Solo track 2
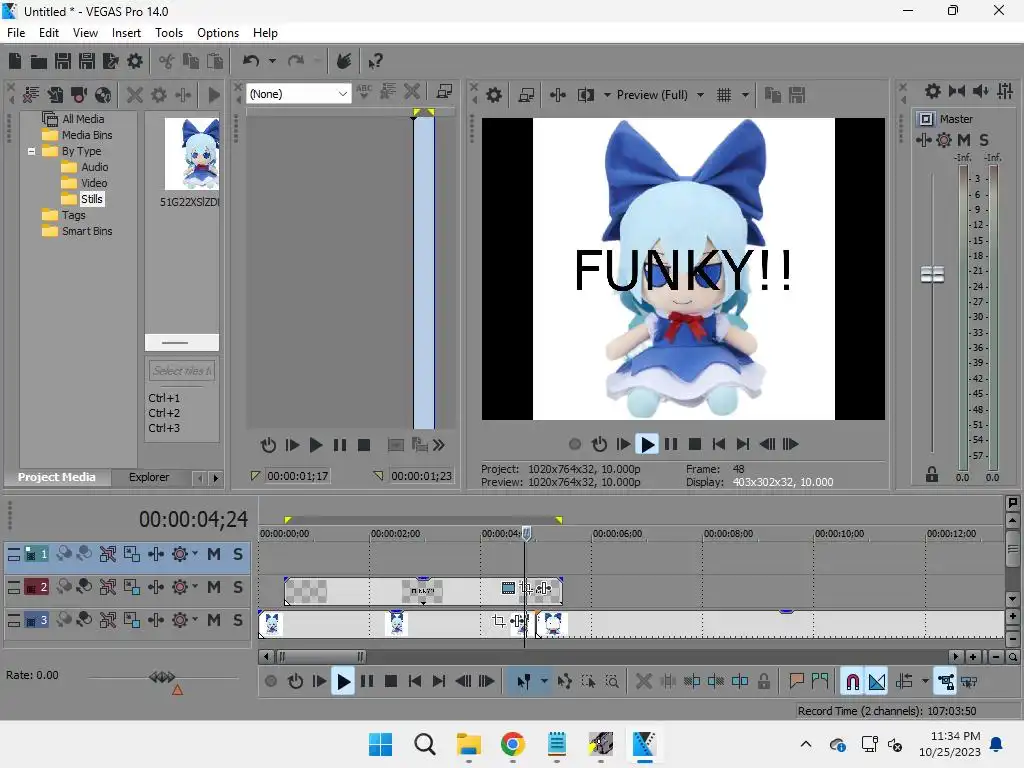Image resolution: width=1024 pixels, height=768 pixels. [238, 587]
